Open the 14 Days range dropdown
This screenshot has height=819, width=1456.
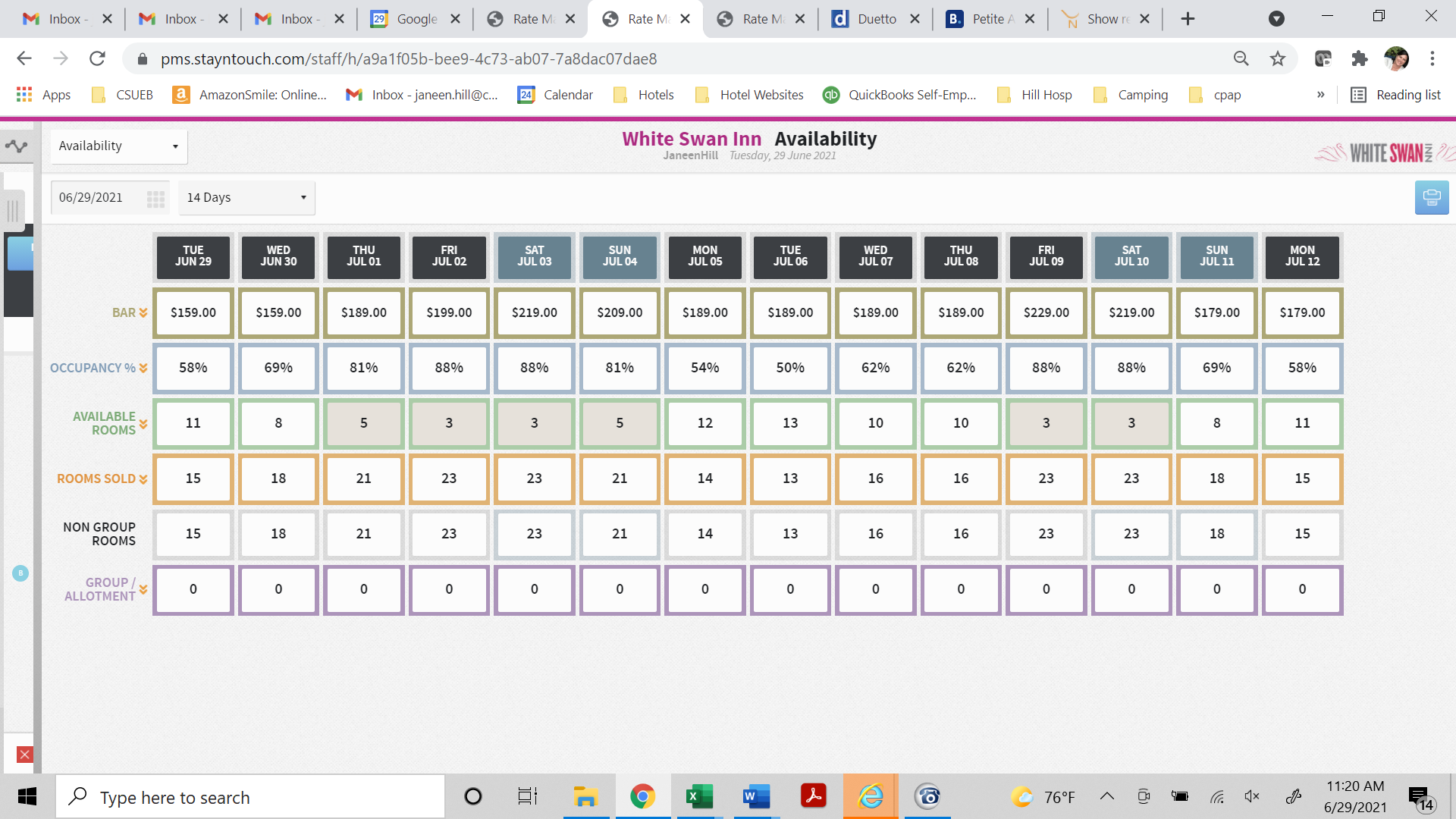[x=246, y=198]
